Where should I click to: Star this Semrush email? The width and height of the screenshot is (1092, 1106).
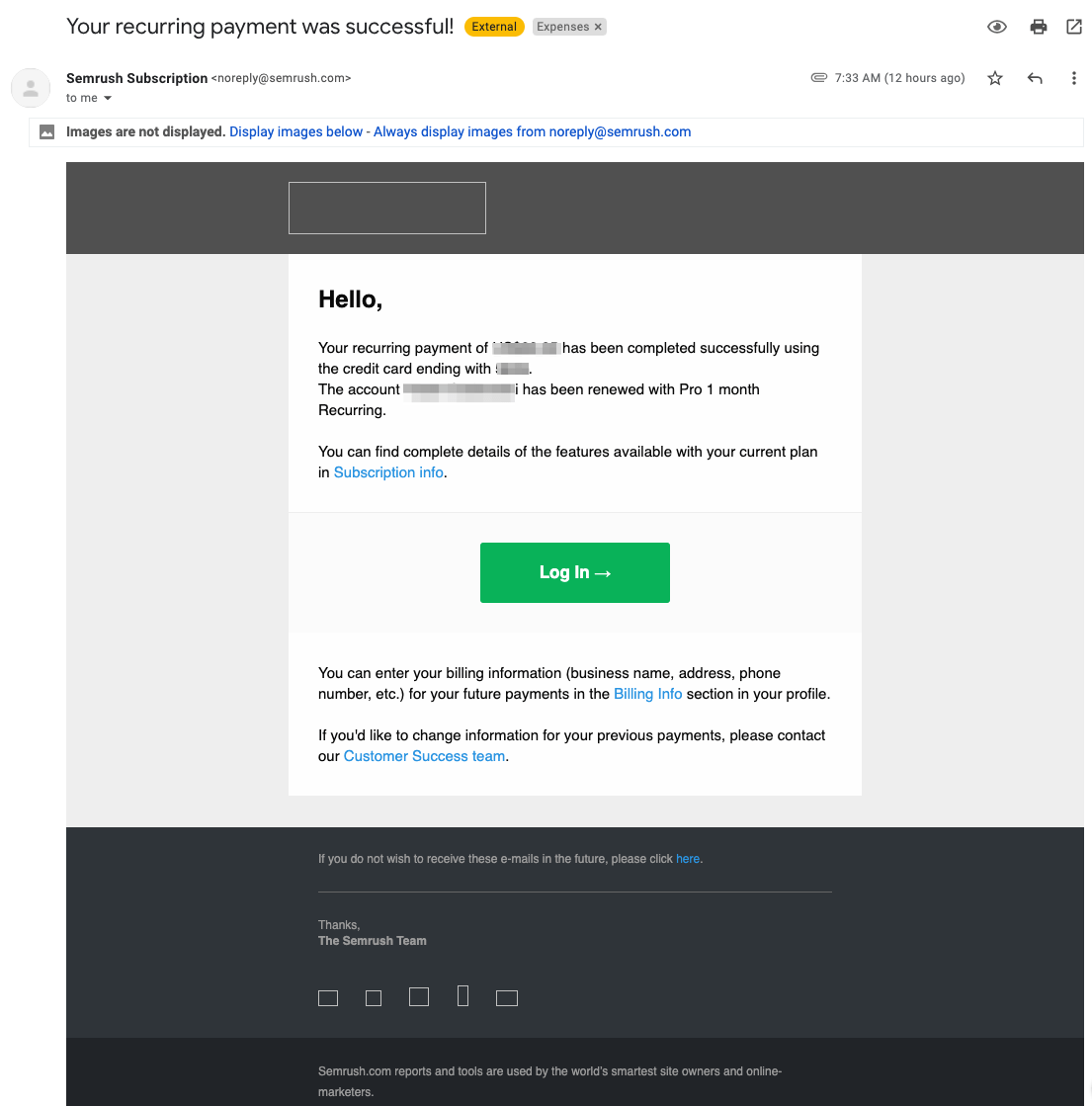[995, 78]
